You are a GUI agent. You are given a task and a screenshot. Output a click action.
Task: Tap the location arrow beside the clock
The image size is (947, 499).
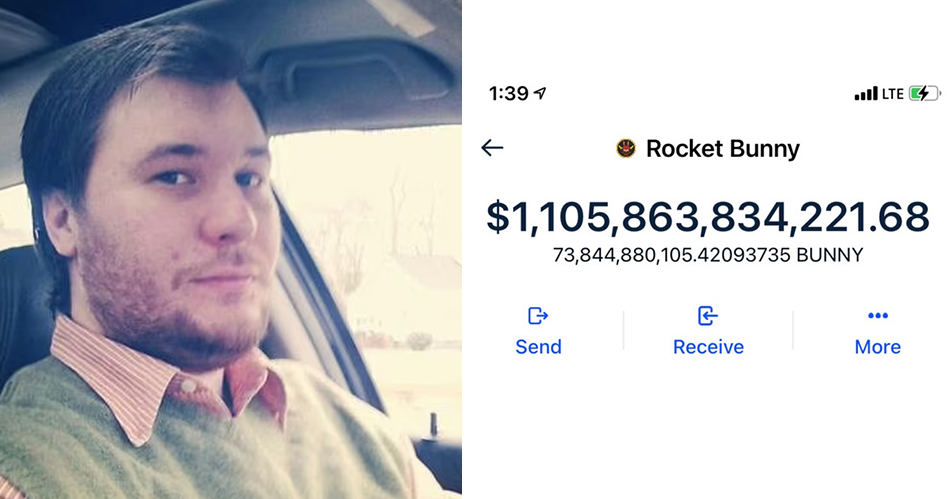(540, 93)
